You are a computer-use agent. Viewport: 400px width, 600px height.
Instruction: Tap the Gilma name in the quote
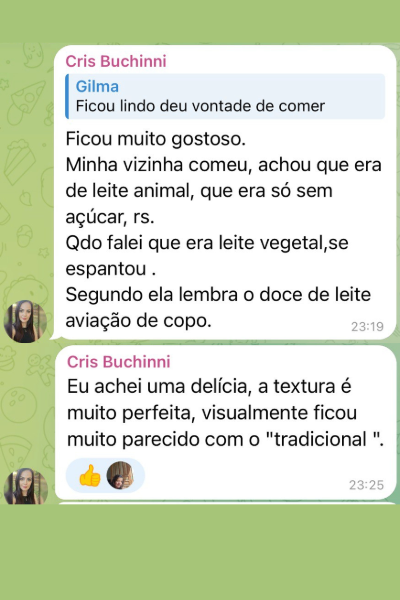(97, 86)
